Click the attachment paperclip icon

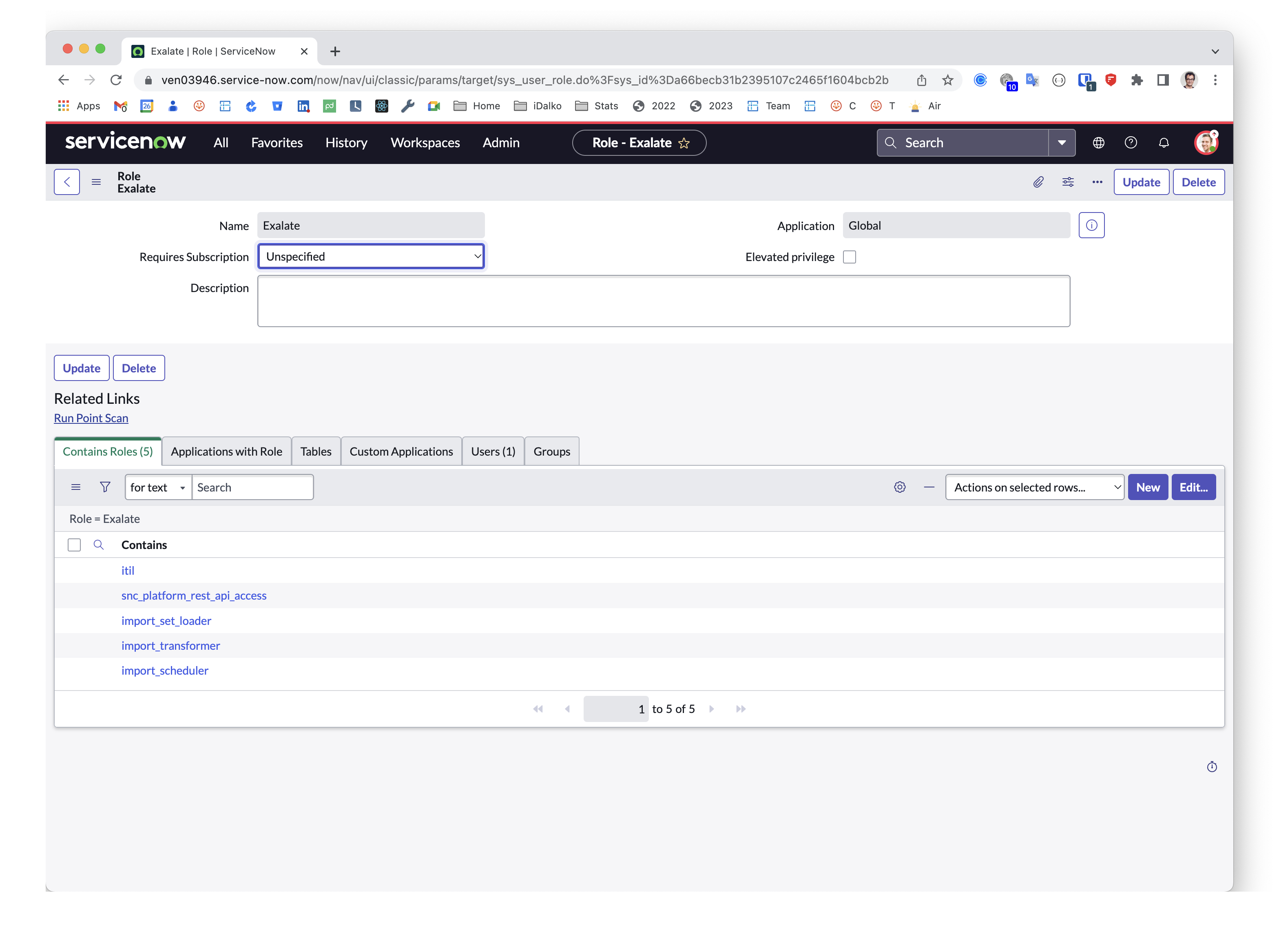[1038, 182]
